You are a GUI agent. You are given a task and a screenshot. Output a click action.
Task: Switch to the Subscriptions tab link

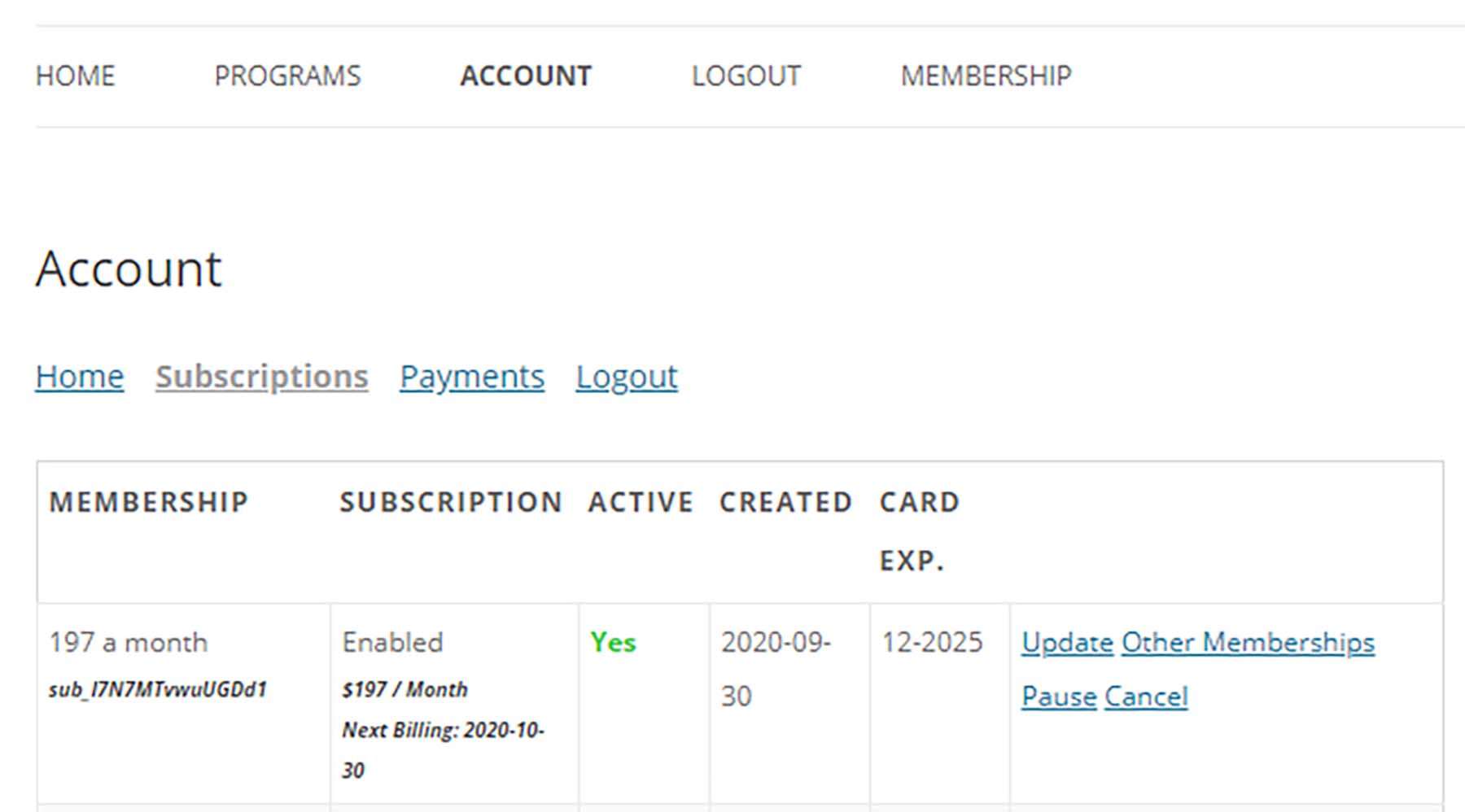pos(262,377)
